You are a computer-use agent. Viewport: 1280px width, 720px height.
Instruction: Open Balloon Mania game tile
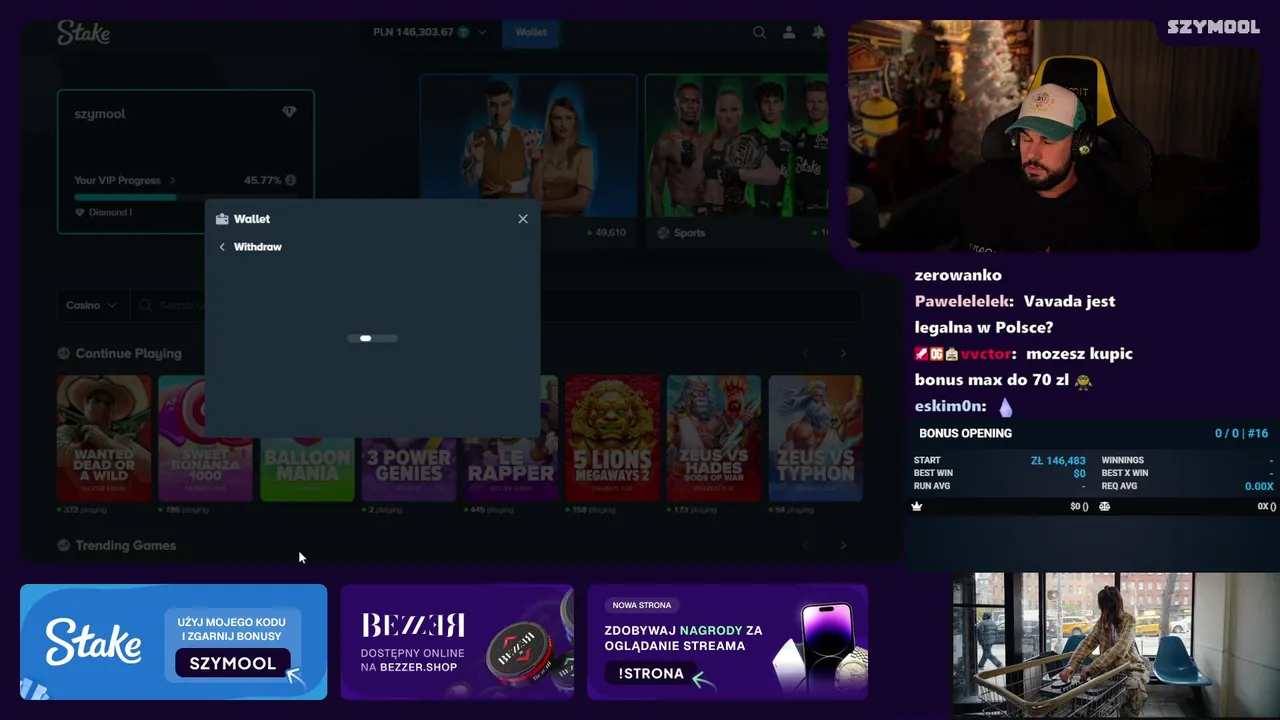click(307, 468)
